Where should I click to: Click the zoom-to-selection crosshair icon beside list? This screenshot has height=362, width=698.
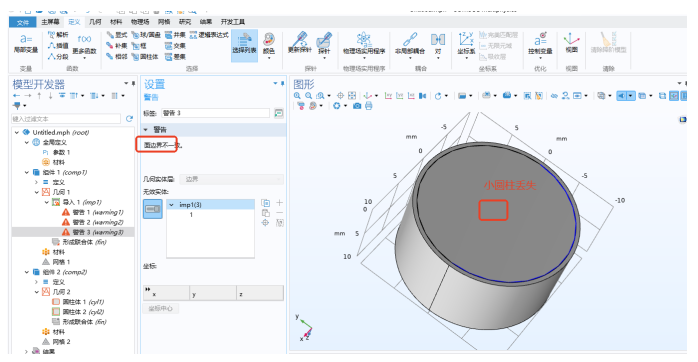point(265,223)
